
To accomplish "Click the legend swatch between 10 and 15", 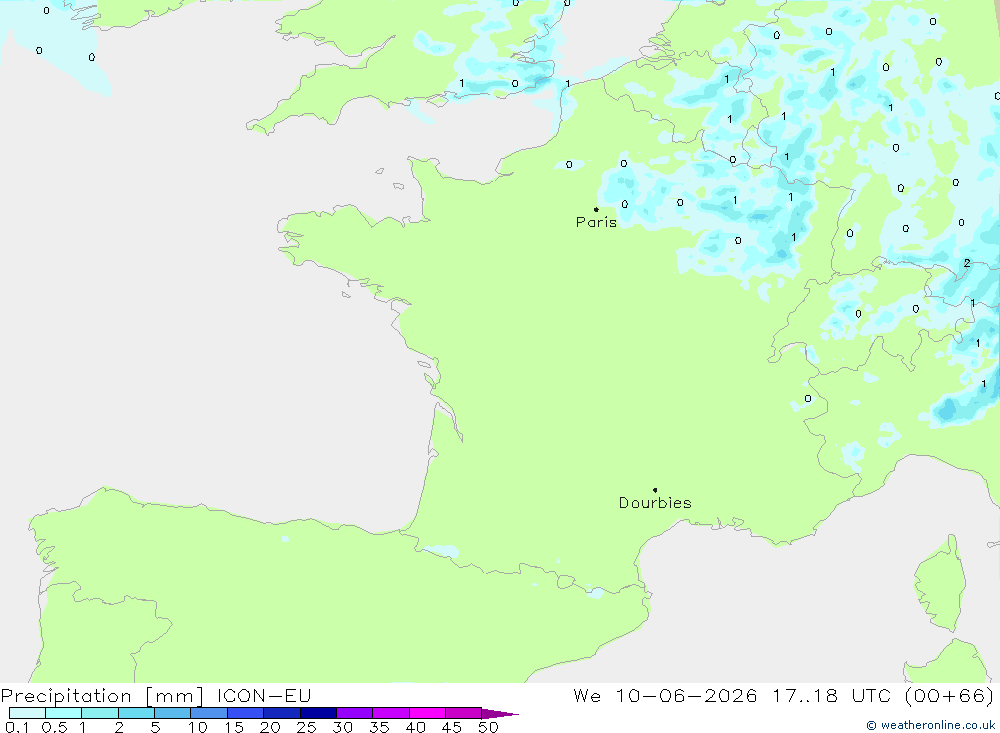I will click(x=209, y=713).
